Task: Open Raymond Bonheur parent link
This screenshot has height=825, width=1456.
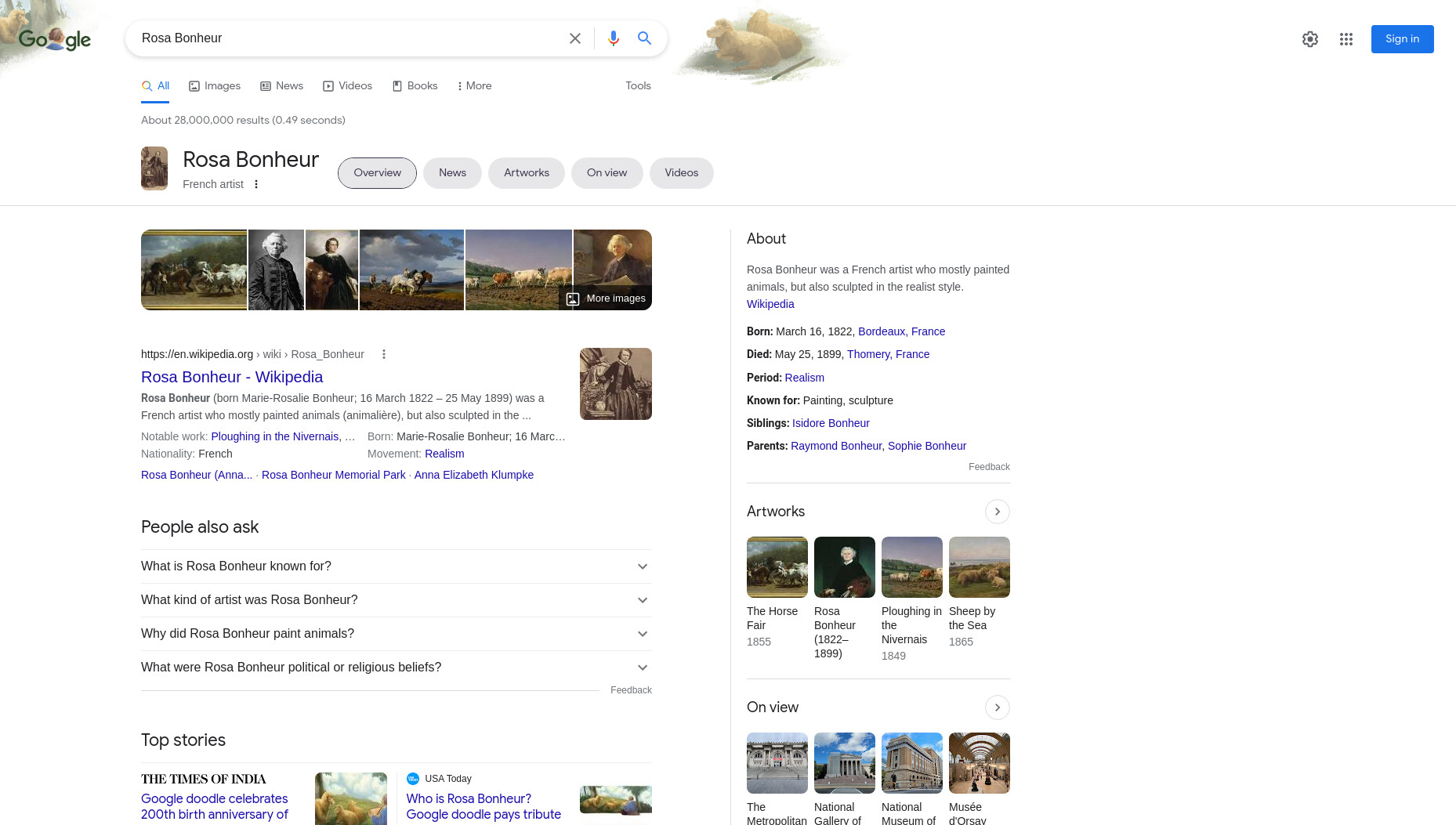Action: [836, 446]
